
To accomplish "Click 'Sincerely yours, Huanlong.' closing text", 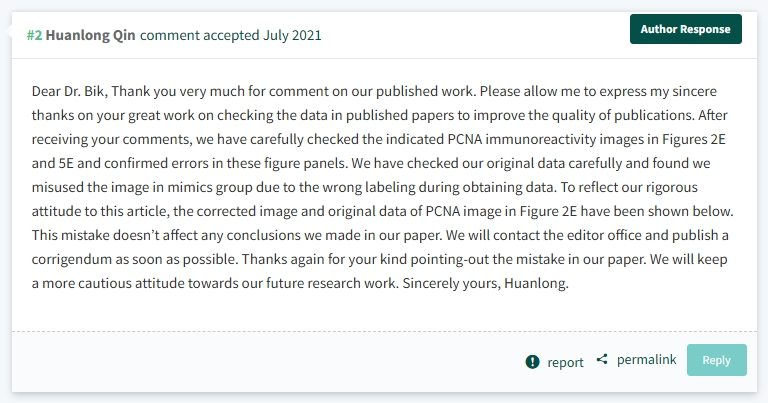I will click(485, 283).
